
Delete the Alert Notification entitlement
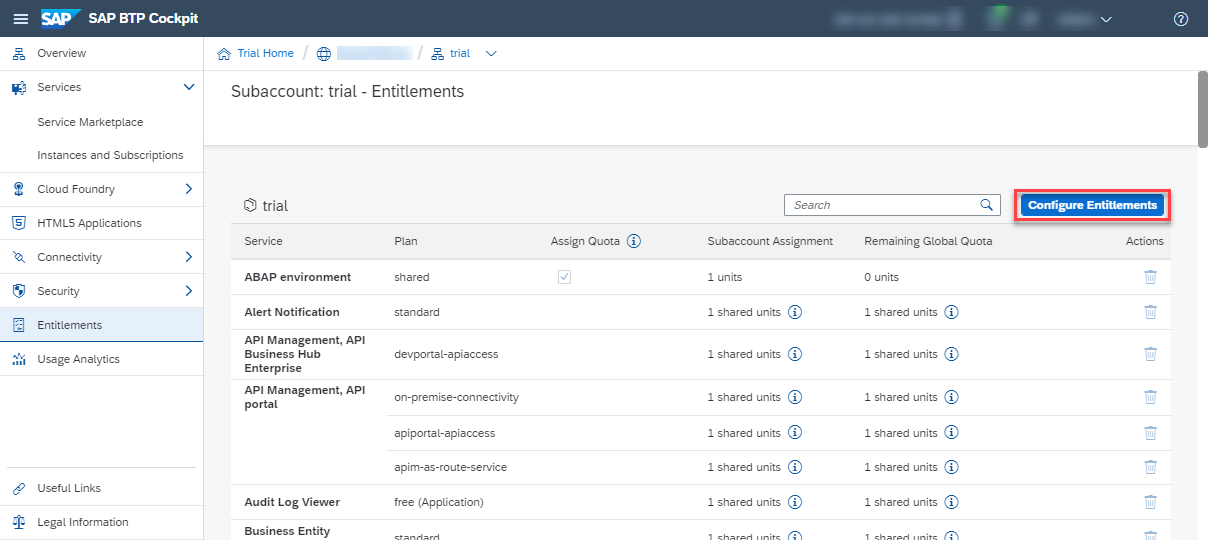1150,312
